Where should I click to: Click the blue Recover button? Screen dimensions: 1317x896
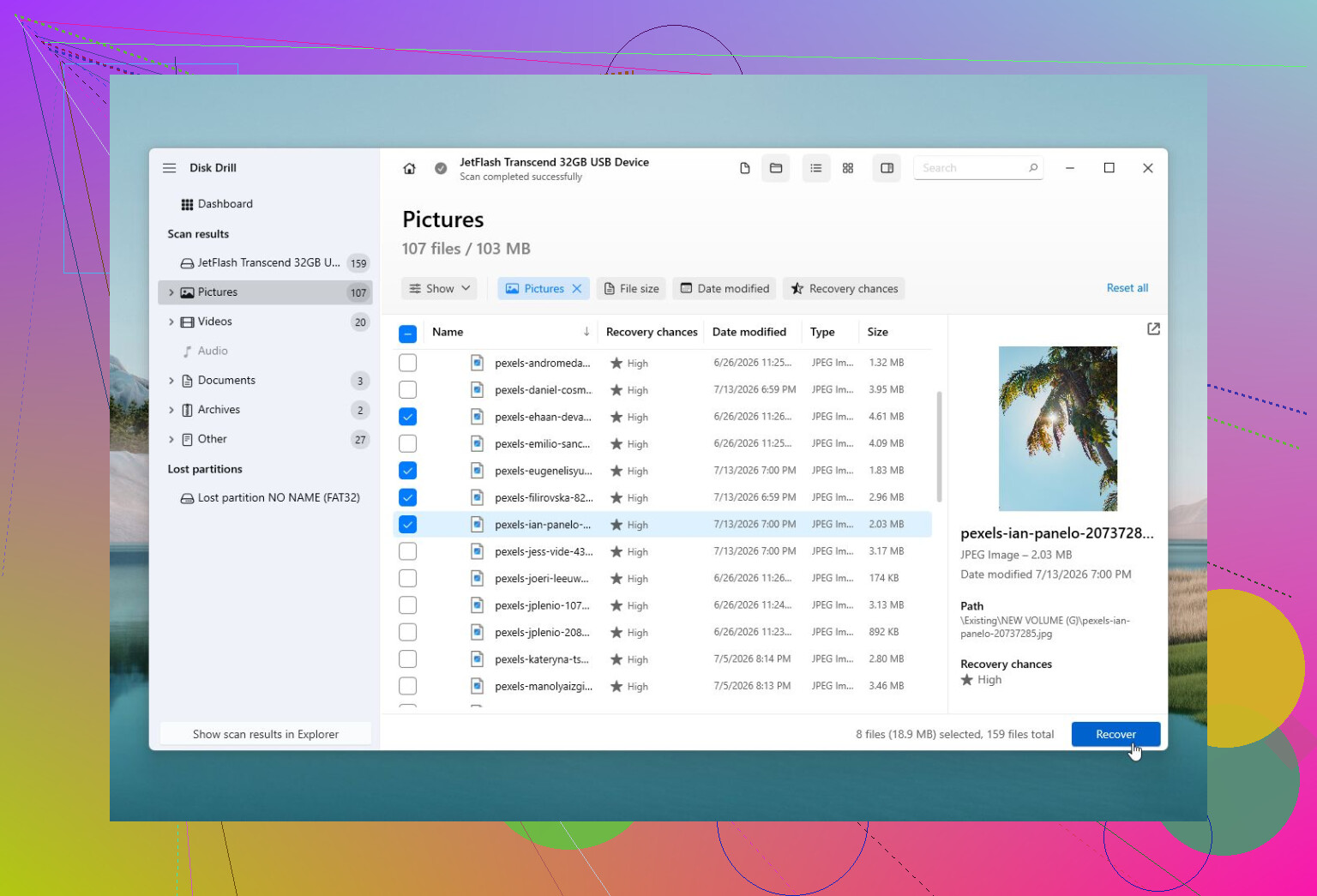(x=1116, y=734)
